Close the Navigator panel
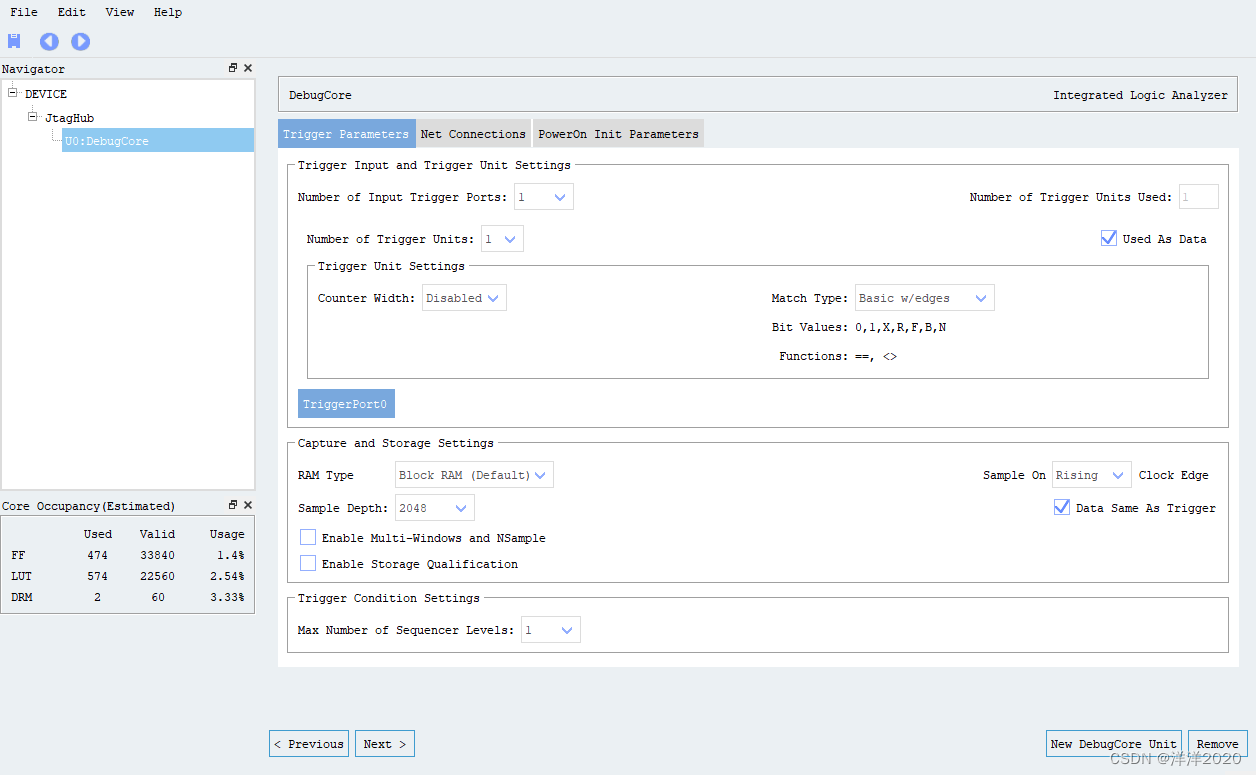The image size is (1256, 775). (x=248, y=68)
